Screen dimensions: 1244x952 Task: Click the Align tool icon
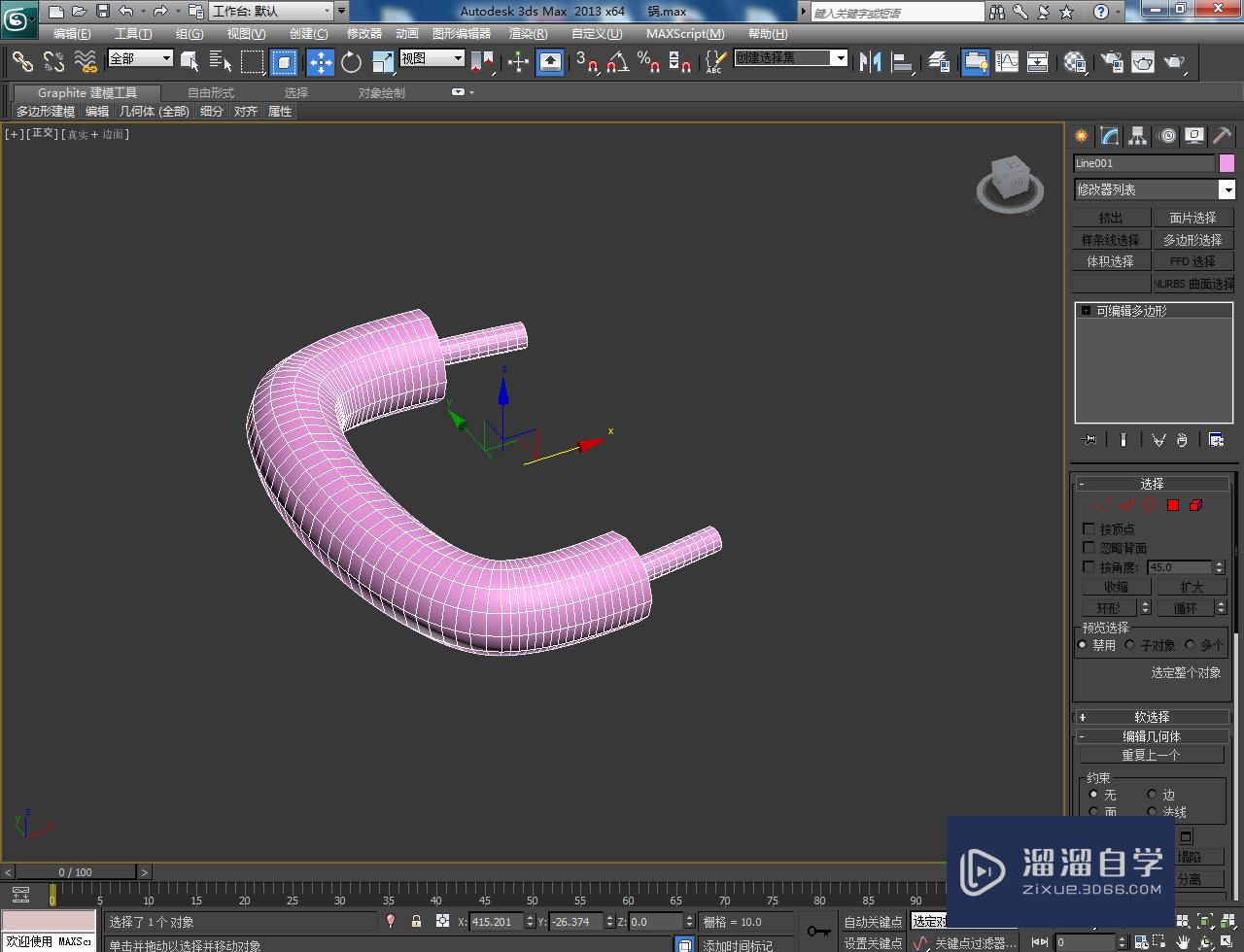(903, 62)
